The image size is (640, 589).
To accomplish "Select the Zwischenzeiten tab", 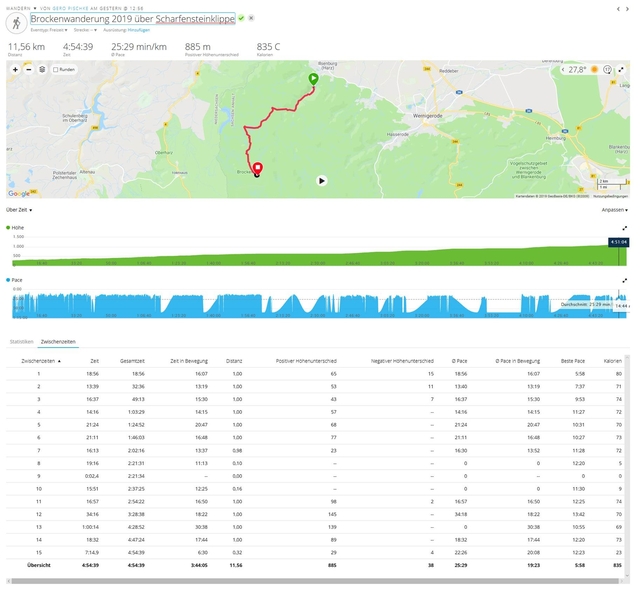I will [57, 341].
